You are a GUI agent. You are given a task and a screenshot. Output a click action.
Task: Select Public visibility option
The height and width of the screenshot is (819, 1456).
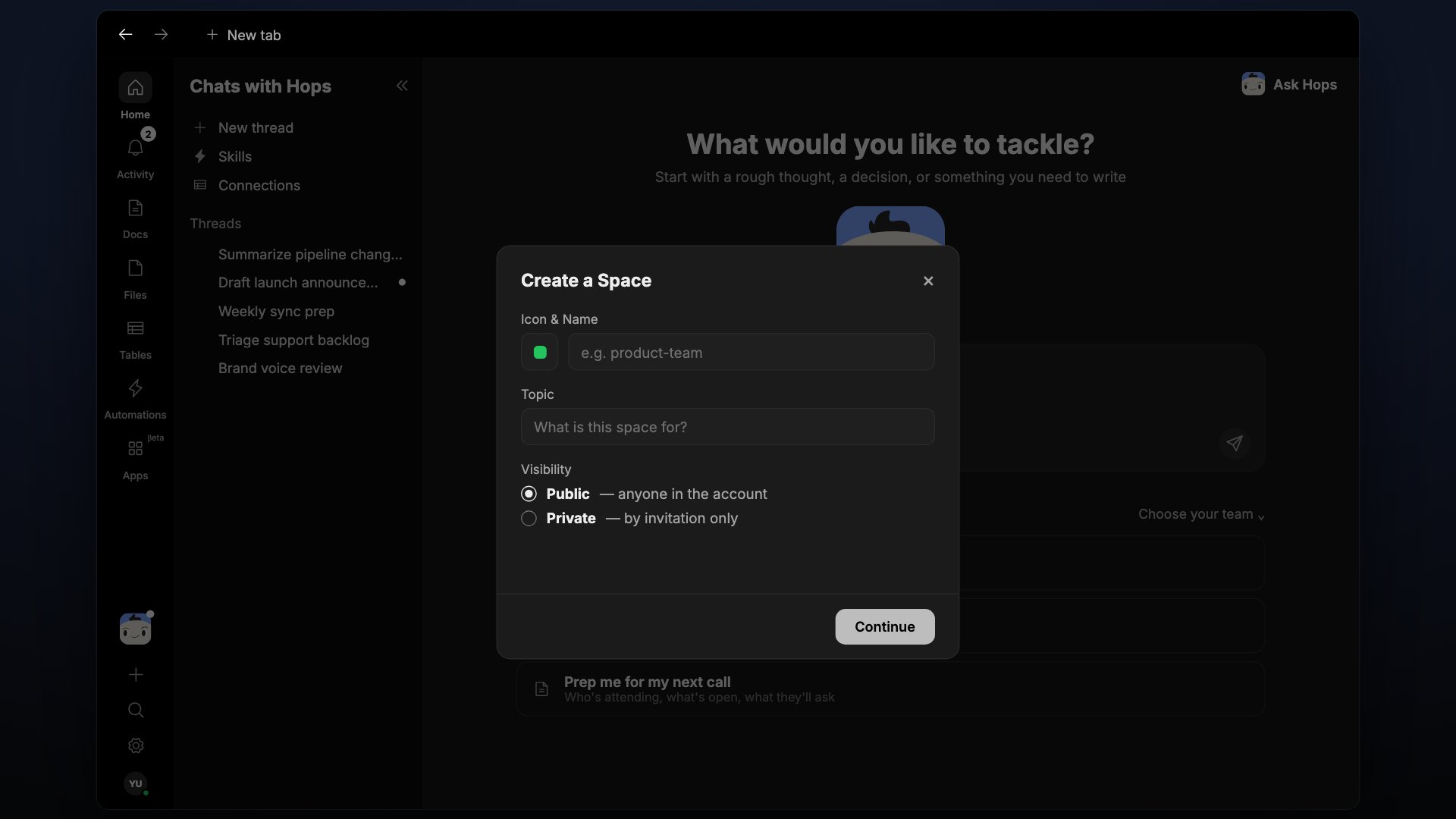[x=529, y=494]
